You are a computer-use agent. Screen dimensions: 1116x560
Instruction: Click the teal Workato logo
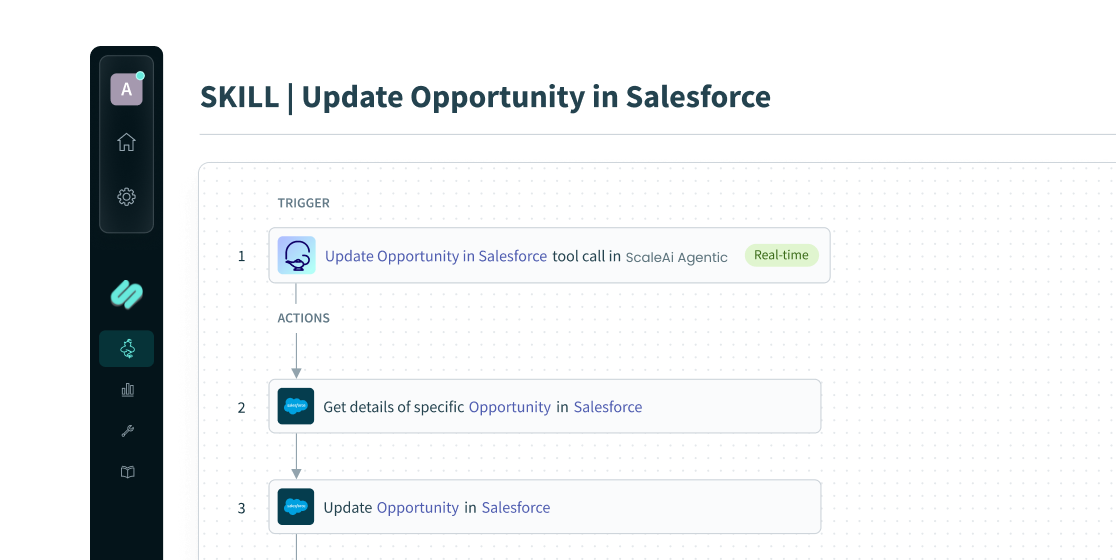click(127, 294)
